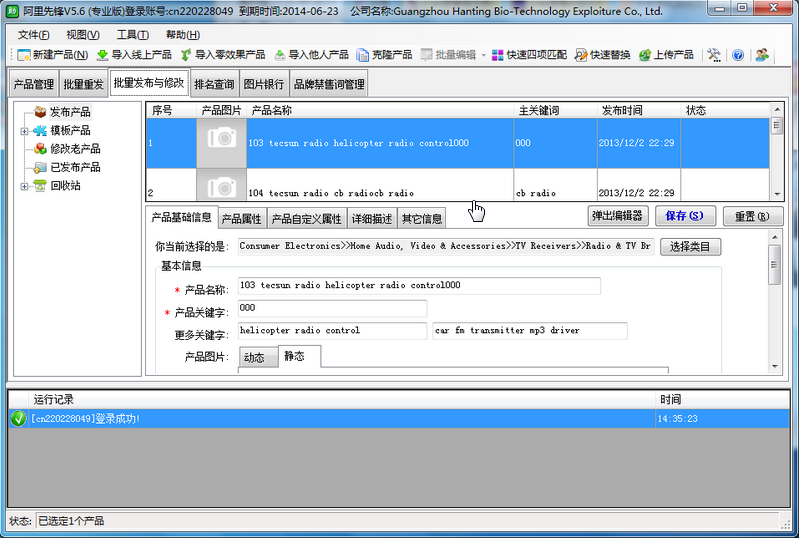Screen dimensions: 800x538
Task: Click camera thumbnail of product row 2
Action: (x=221, y=187)
